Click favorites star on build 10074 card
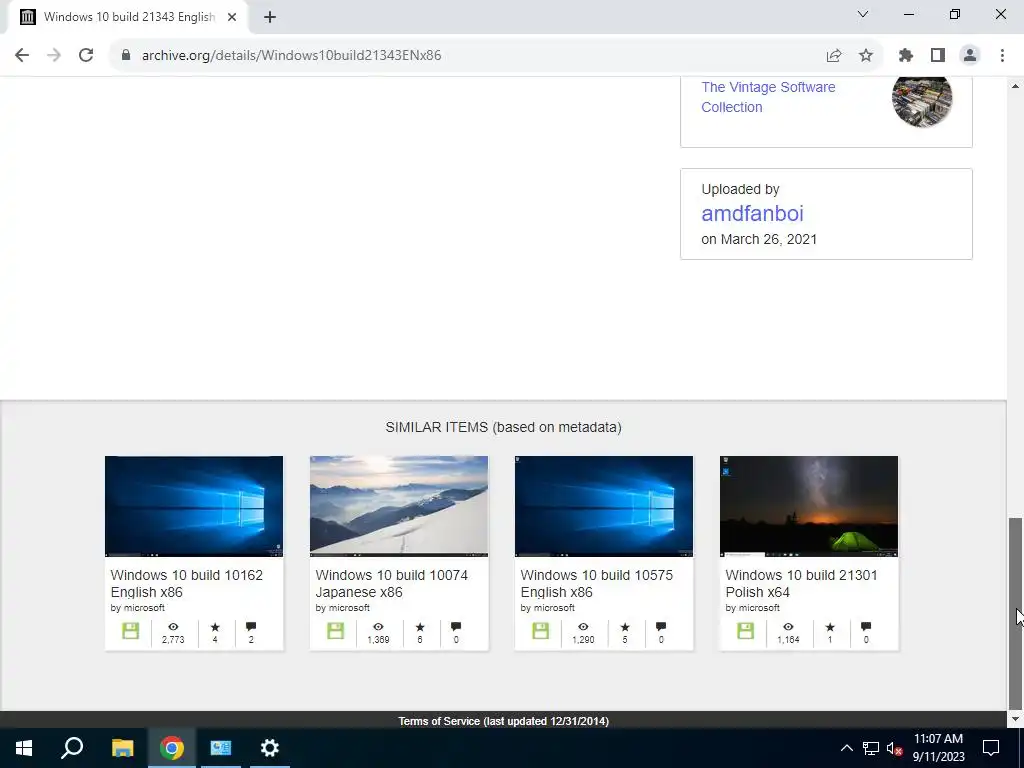Viewport: 1024px width, 768px height. click(420, 627)
